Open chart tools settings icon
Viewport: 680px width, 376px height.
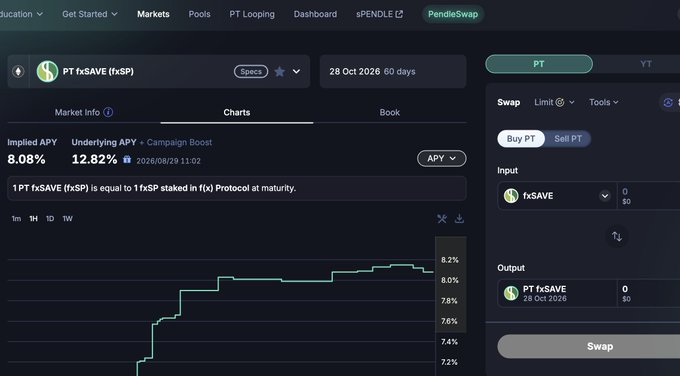click(442, 219)
